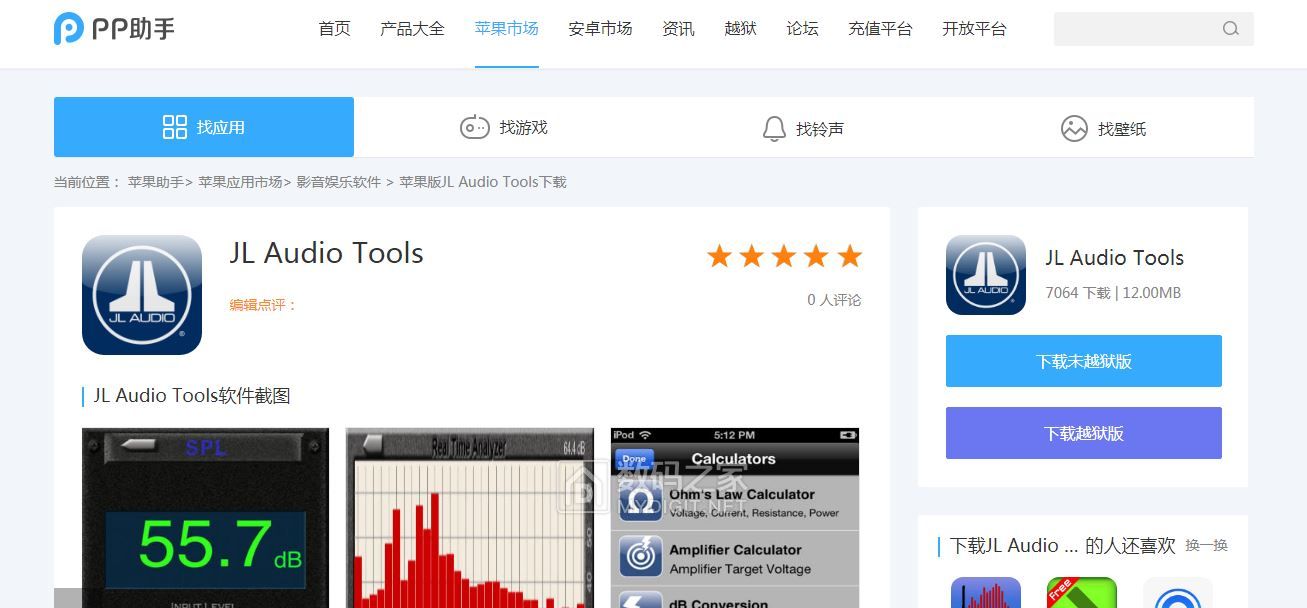Click 换一换 to refresh recommendations
The image size is (1307, 608).
pyautogui.click(x=1206, y=546)
